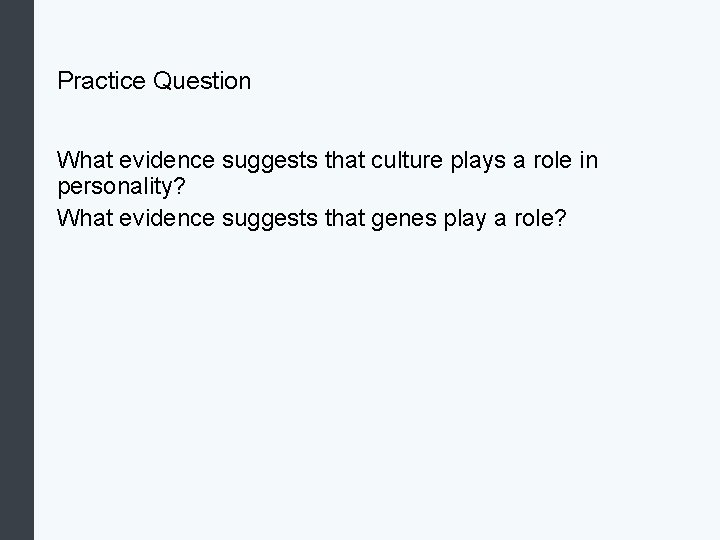Click the "Practice Question" slide title

point(154,81)
